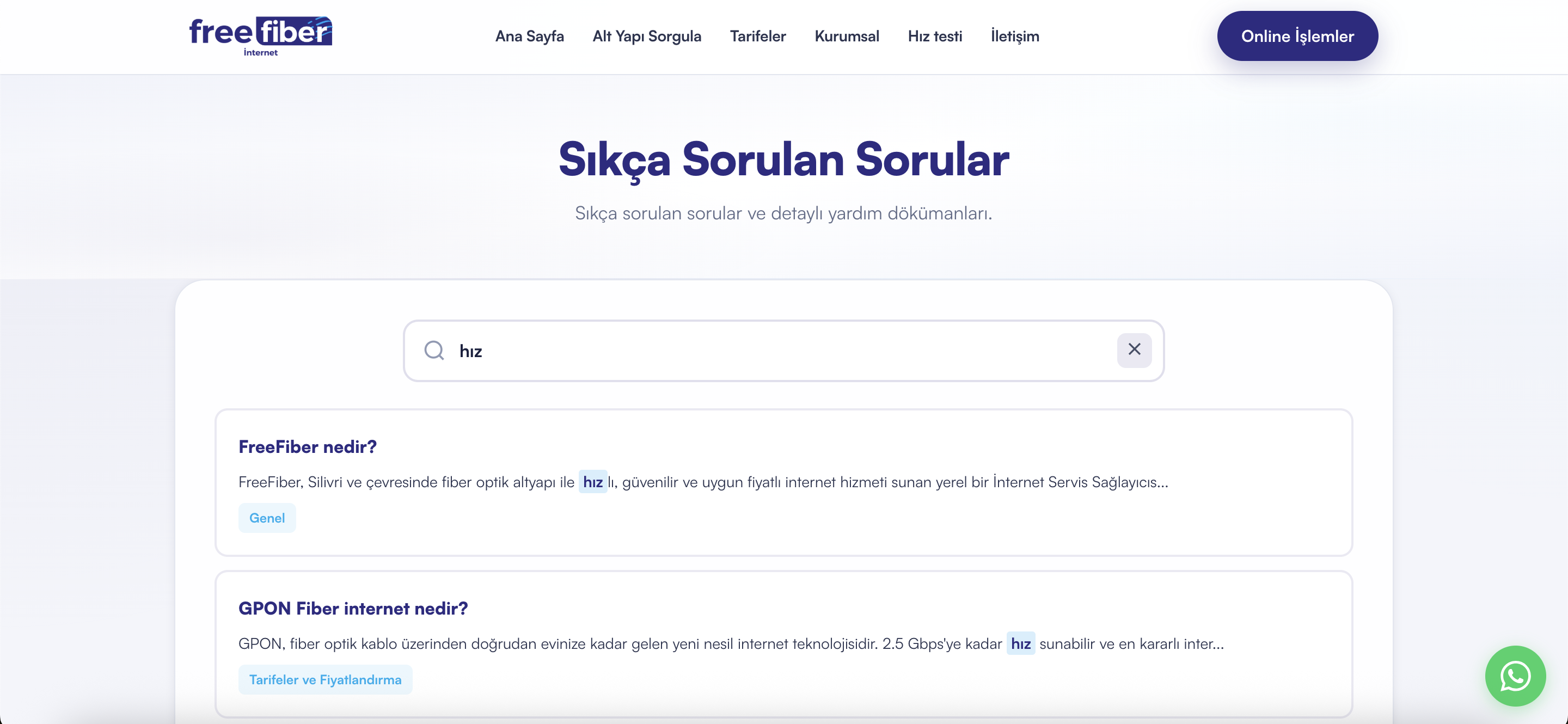Click the highlighted 'hız' term in FreeFiber answer

point(592,482)
